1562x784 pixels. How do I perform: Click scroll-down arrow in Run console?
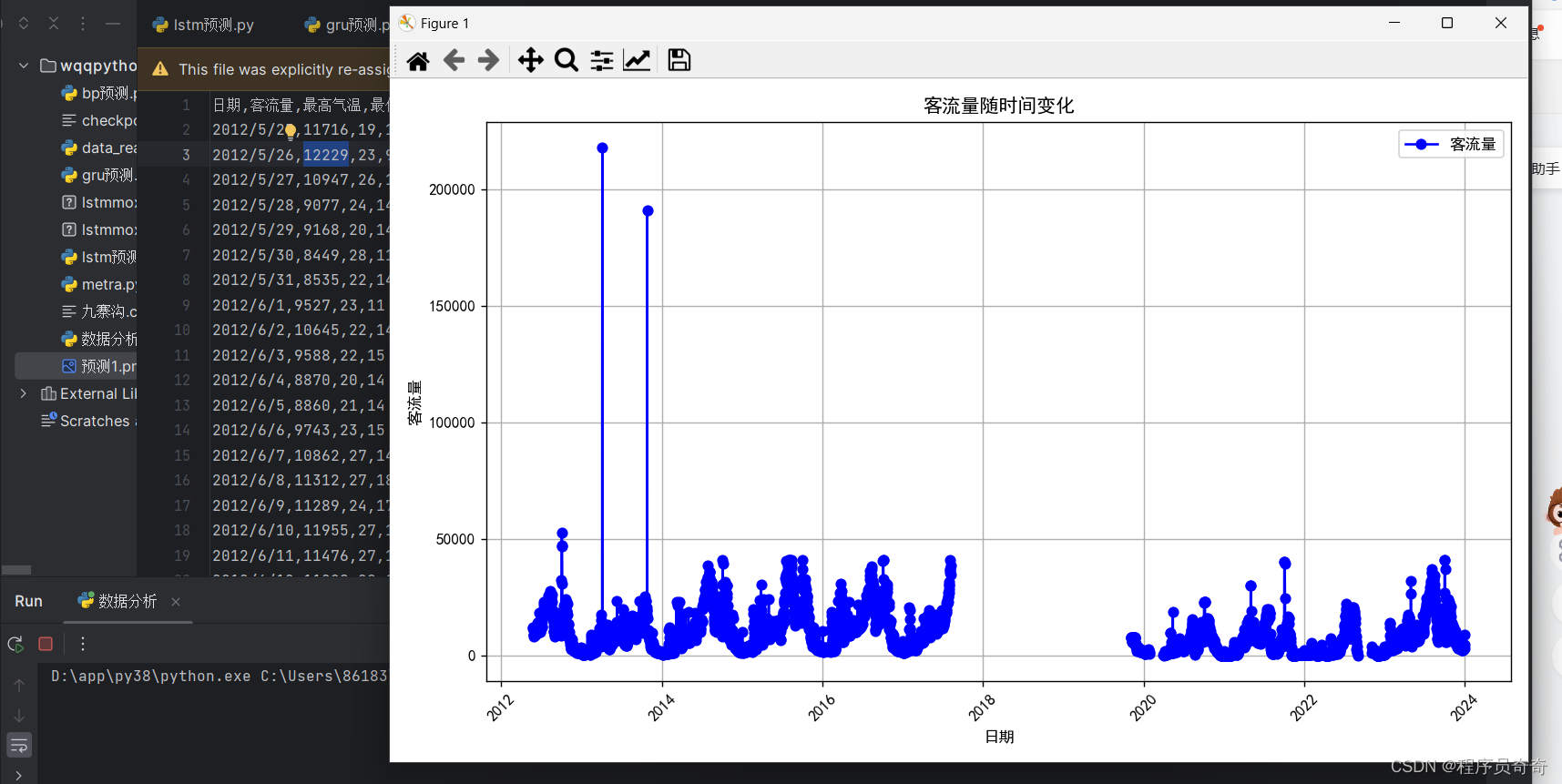(19, 716)
